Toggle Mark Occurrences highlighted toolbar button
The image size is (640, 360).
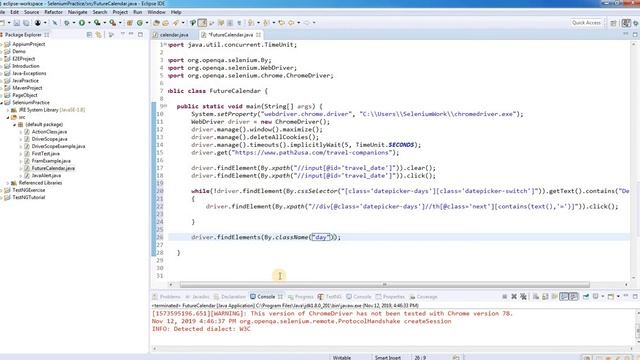coord(202,23)
